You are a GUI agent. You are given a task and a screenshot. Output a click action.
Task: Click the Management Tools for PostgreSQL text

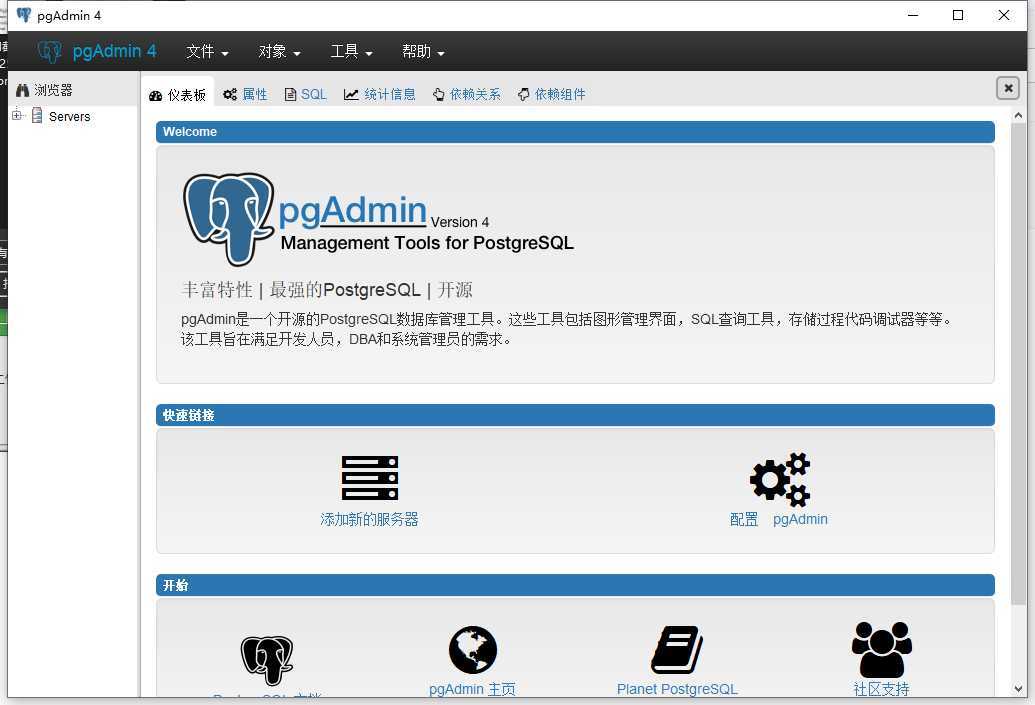[x=427, y=243]
